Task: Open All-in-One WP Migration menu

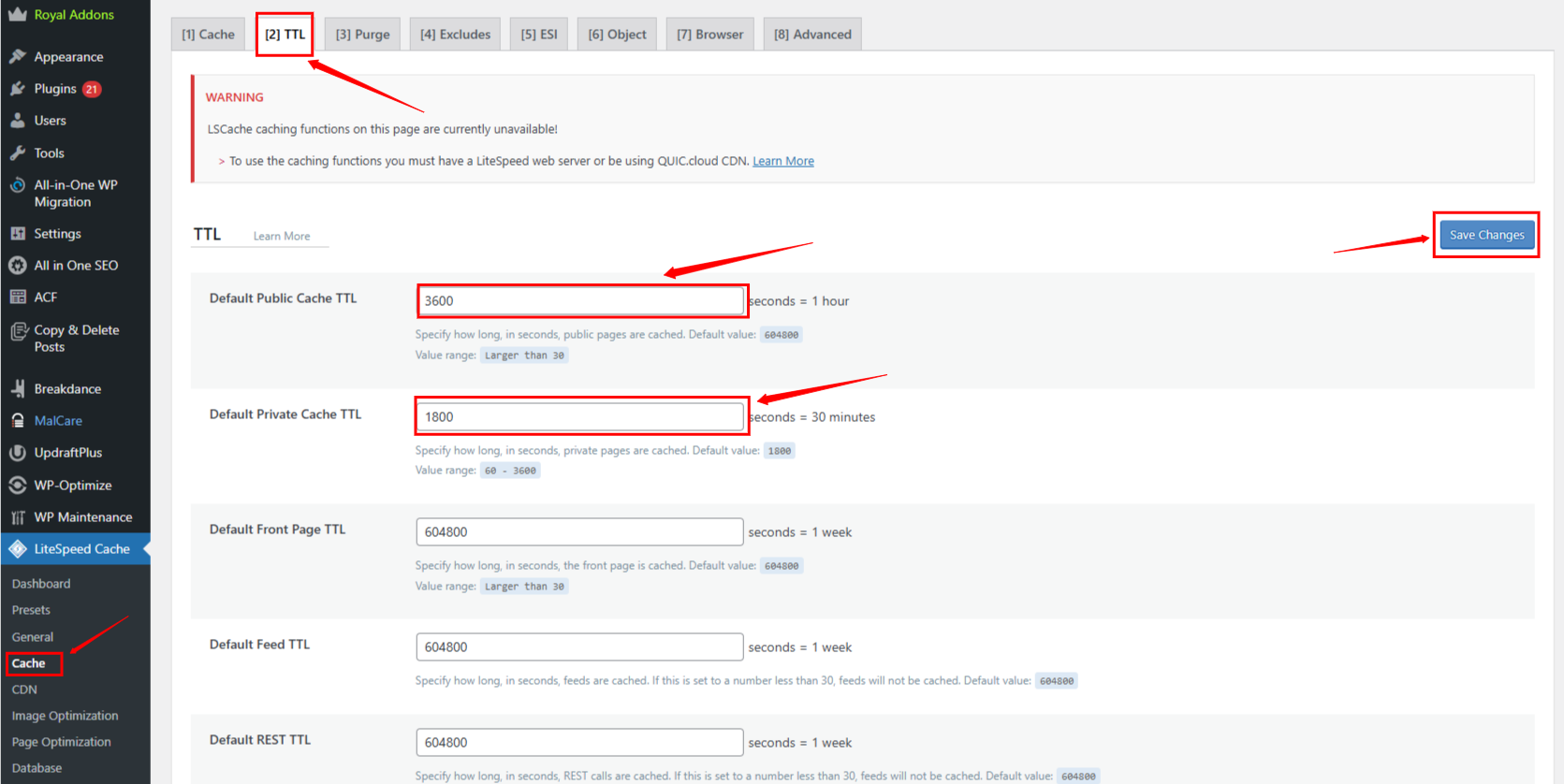Action: pyautogui.click(x=75, y=194)
